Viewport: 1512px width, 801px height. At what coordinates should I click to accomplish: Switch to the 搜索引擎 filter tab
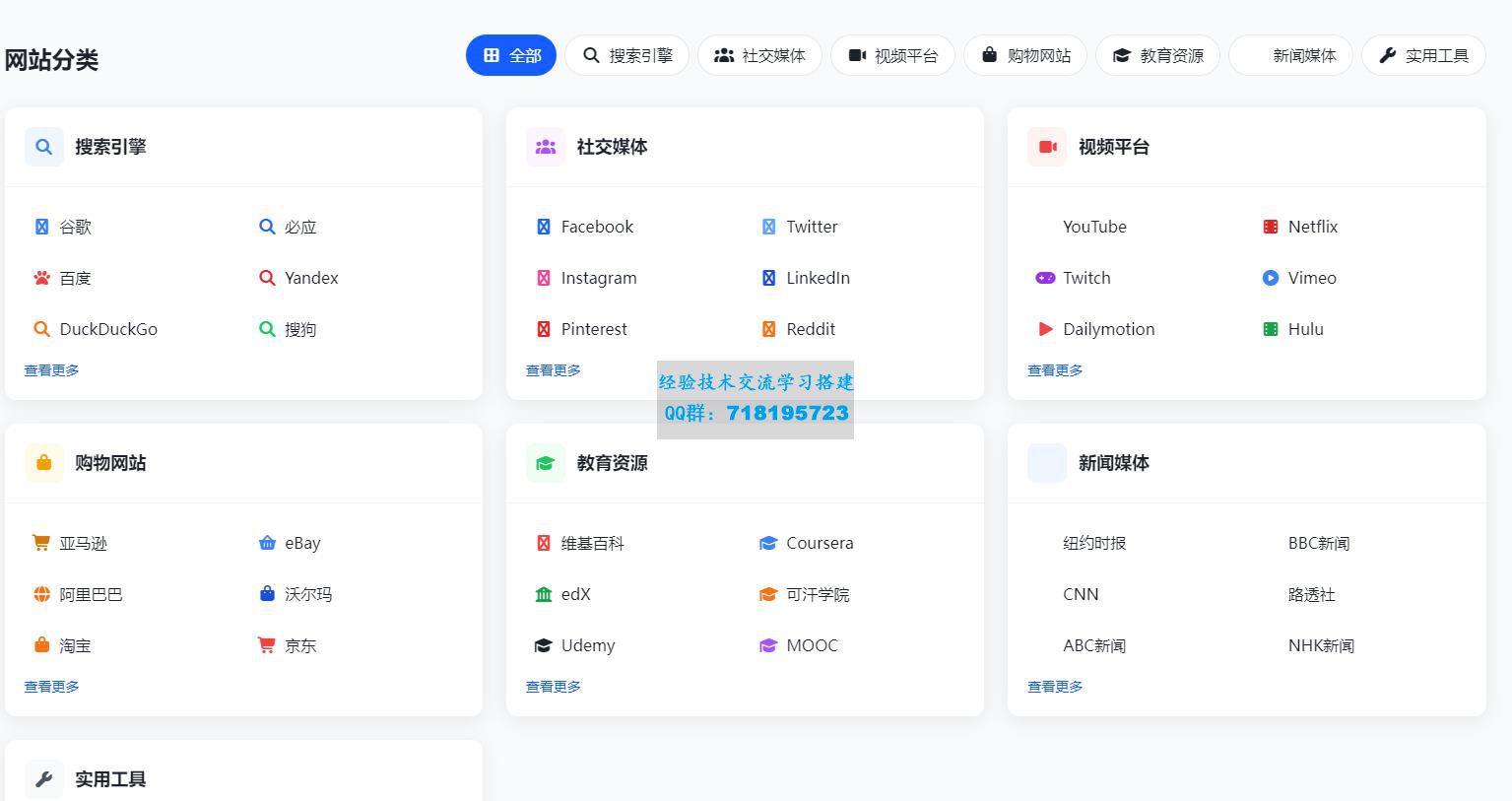[x=626, y=55]
